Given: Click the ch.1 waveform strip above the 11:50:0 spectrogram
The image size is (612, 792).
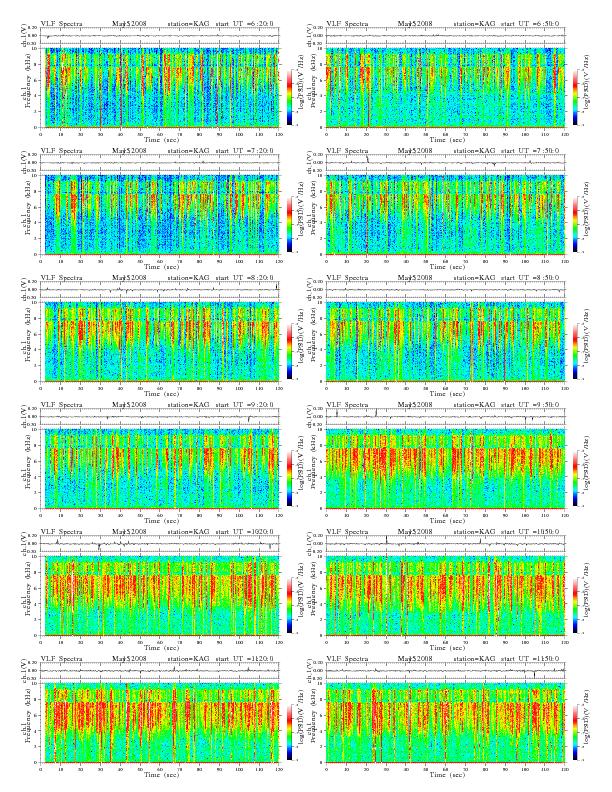Looking at the screenshot, I should pos(445,671).
